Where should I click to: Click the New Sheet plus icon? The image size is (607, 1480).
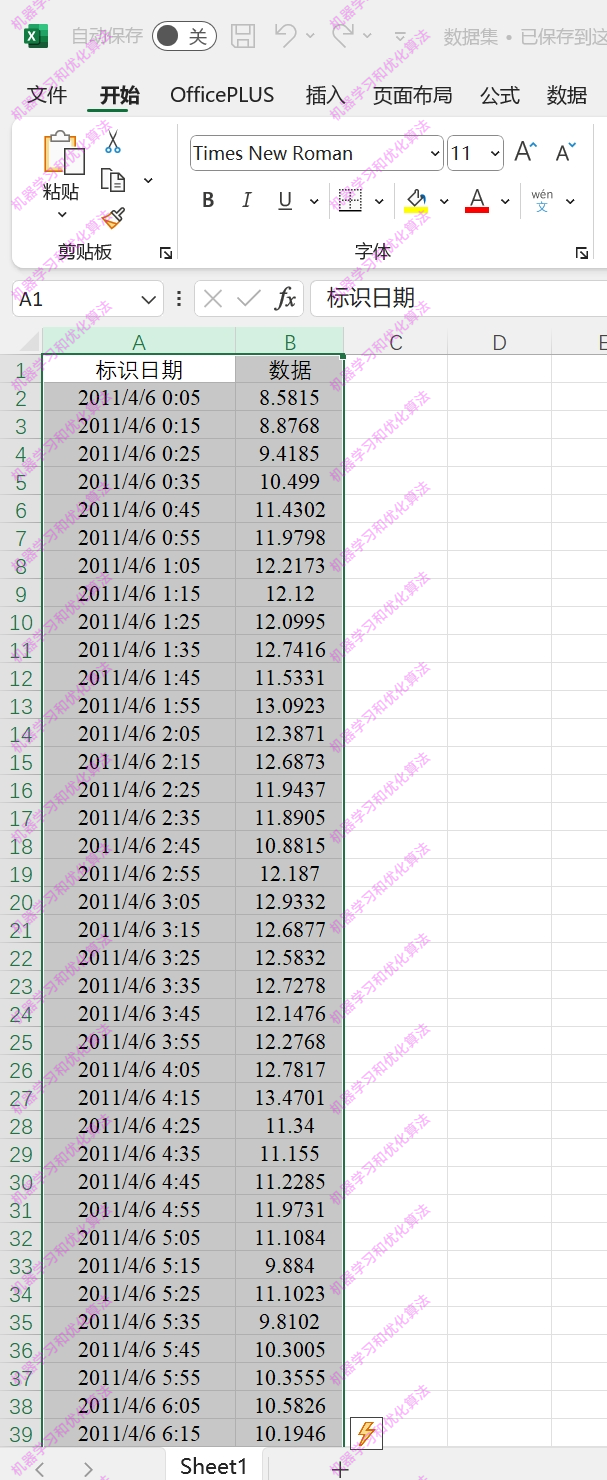click(340, 1468)
